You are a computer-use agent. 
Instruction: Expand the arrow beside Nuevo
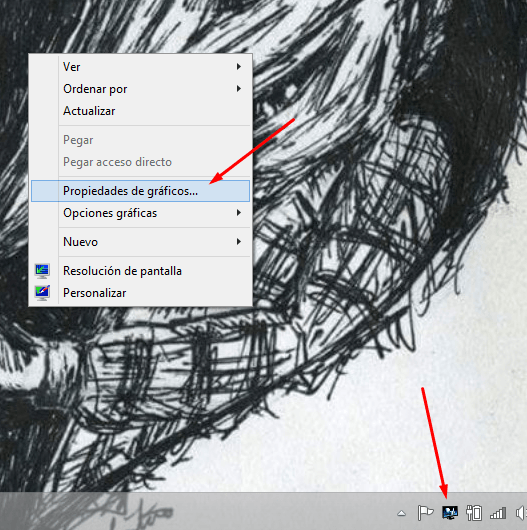[x=239, y=242]
